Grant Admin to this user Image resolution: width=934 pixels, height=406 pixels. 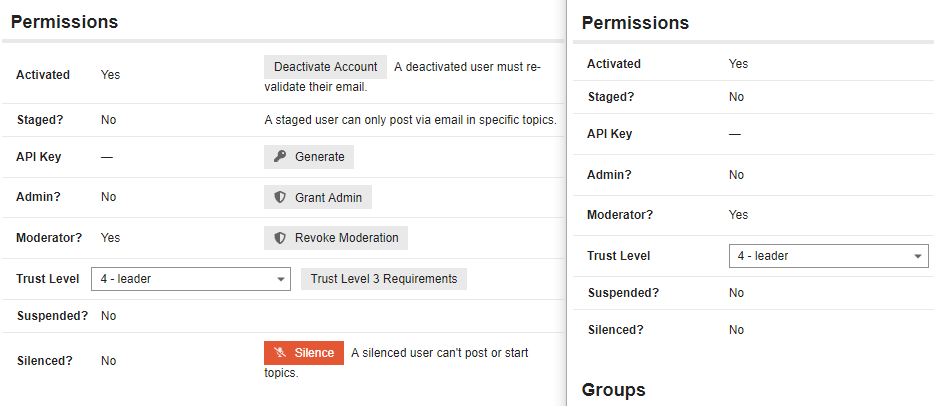318,198
